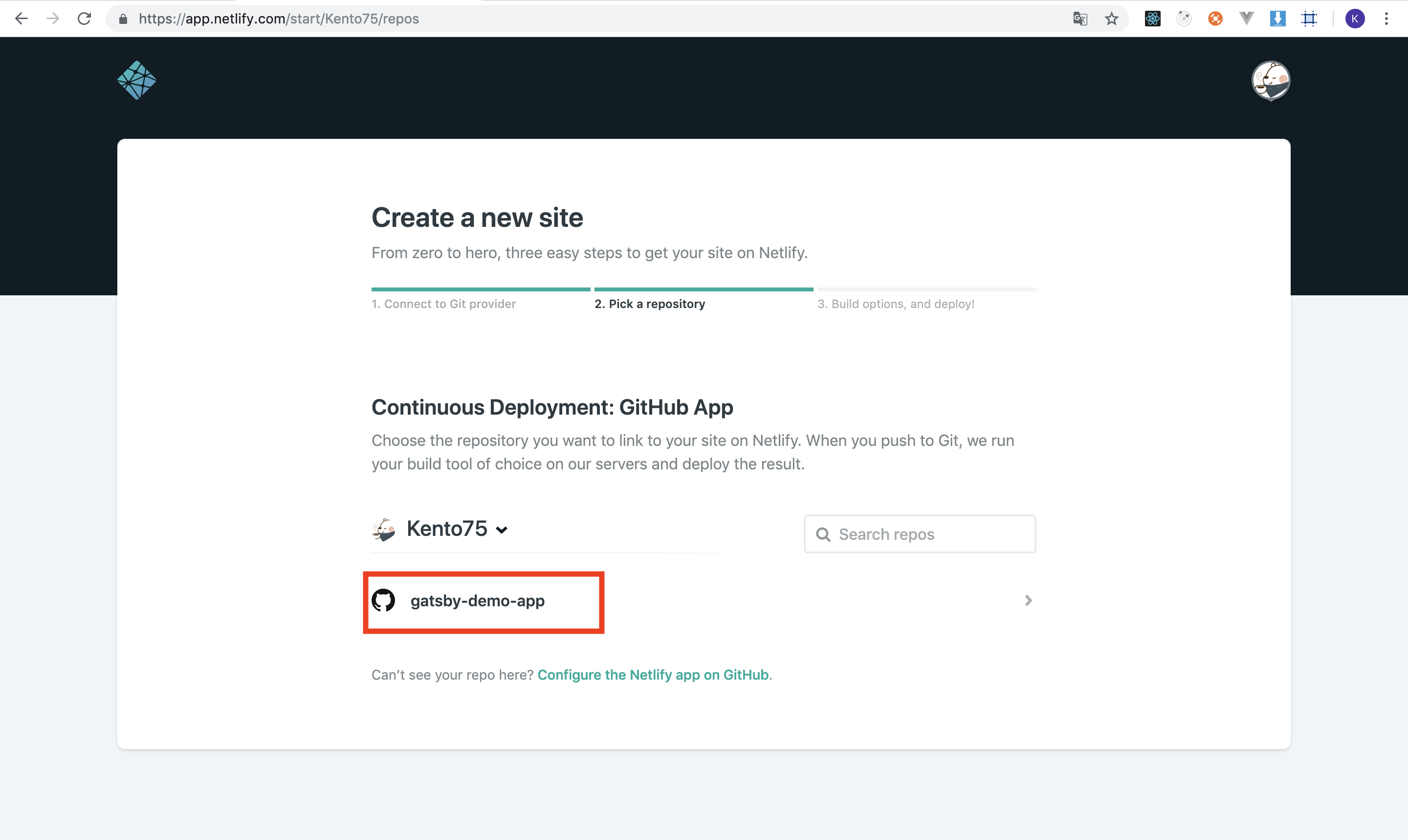Open Chrome profile K avatar

(x=1355, y=19)
